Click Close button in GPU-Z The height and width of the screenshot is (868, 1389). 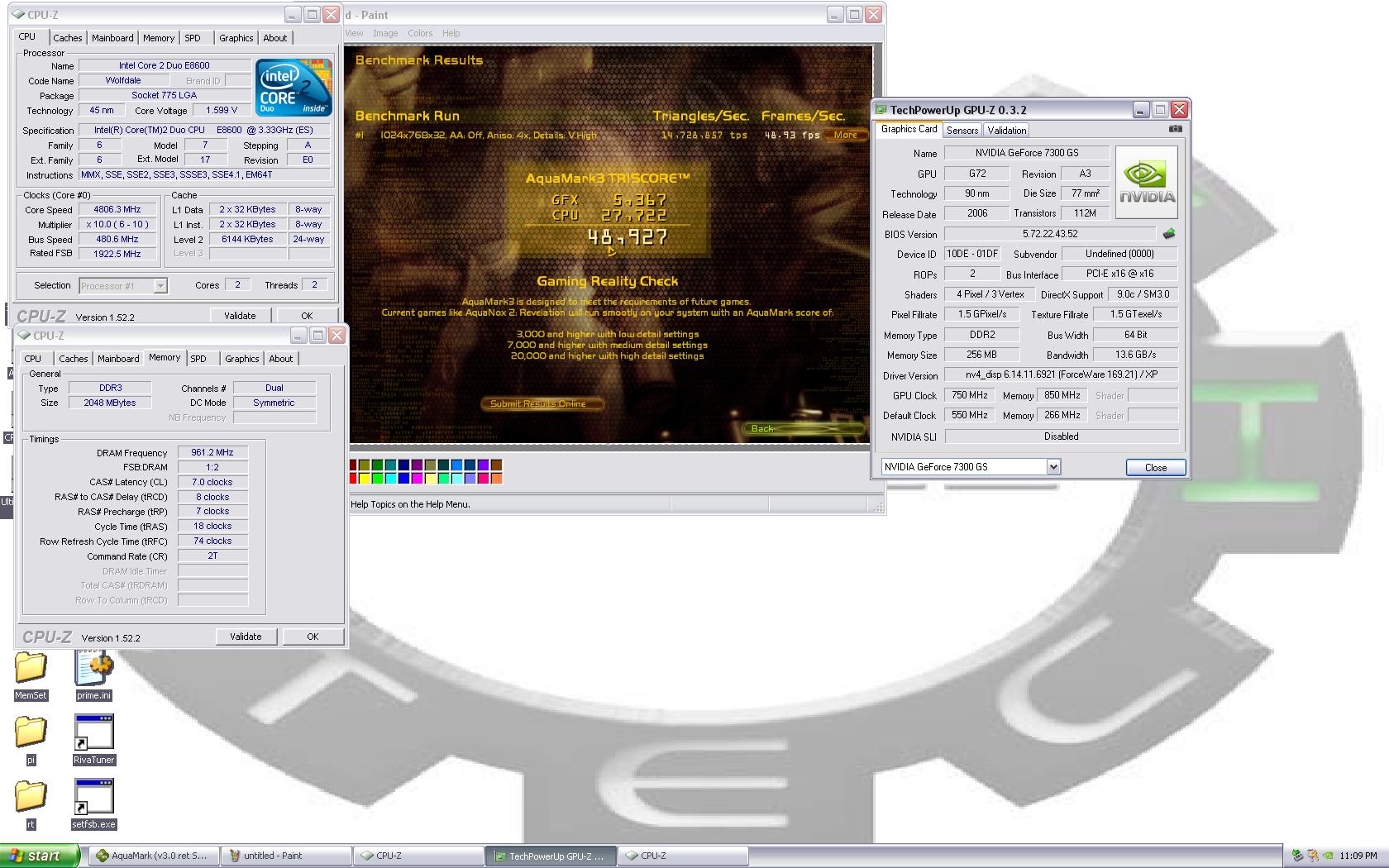pos(1156,468)
